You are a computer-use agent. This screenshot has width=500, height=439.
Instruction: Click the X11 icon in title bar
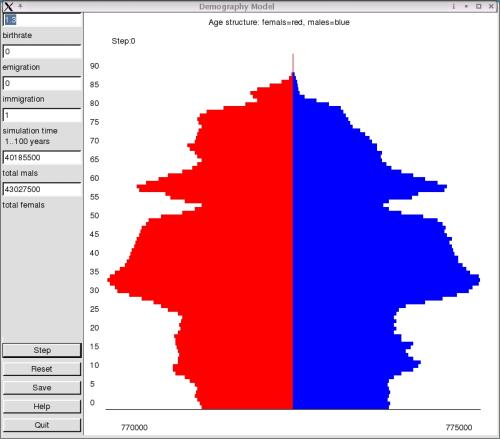tap(8, 6)
